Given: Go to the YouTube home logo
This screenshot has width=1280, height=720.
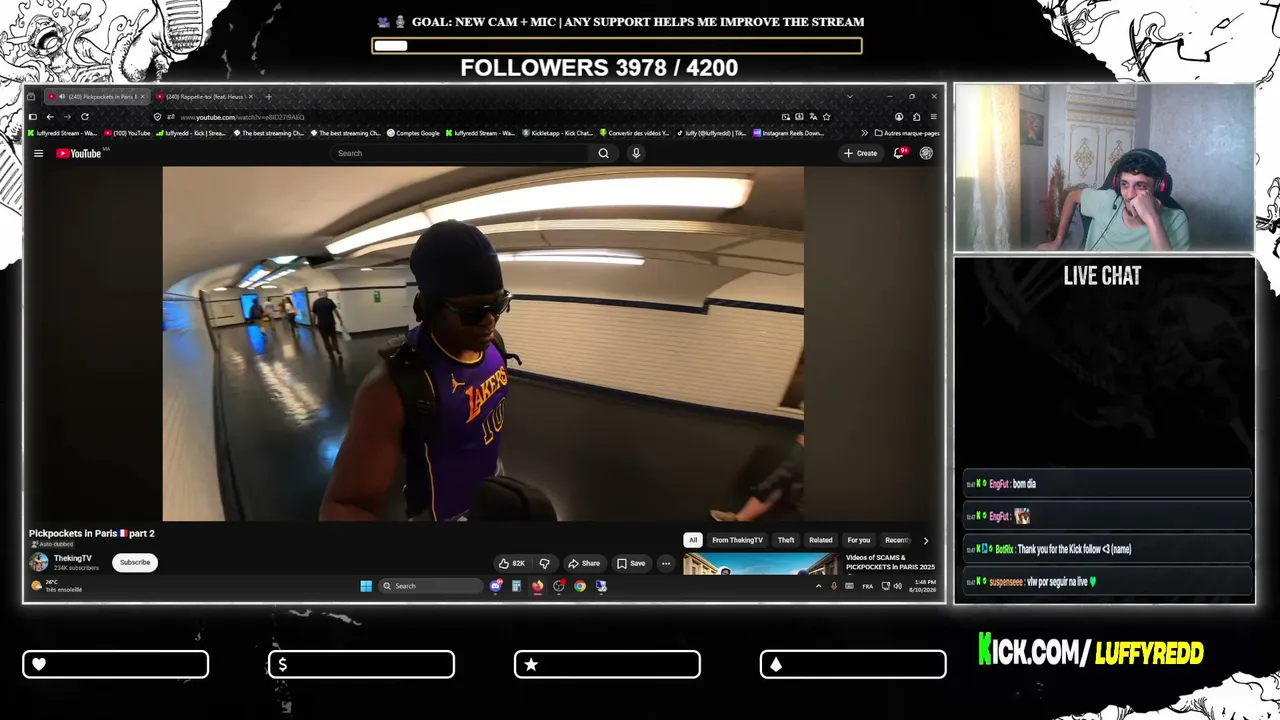Looking at the screenshot, I should coord(79,153).
